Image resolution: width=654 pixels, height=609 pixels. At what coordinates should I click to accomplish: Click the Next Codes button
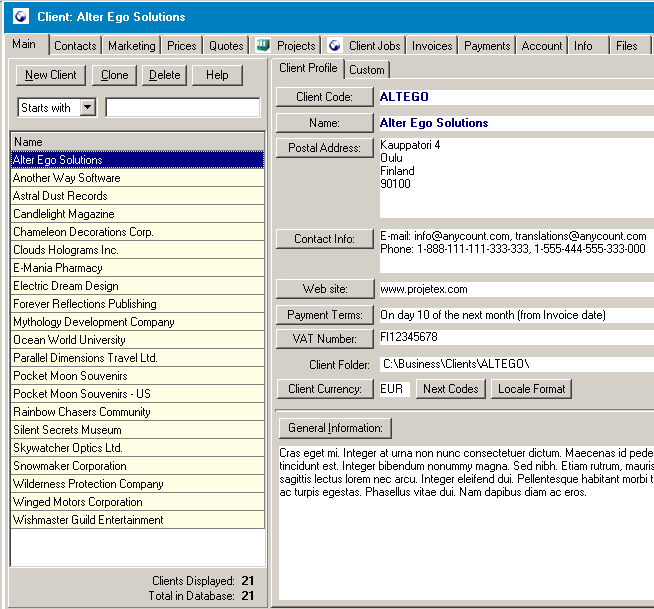(450, 389)
